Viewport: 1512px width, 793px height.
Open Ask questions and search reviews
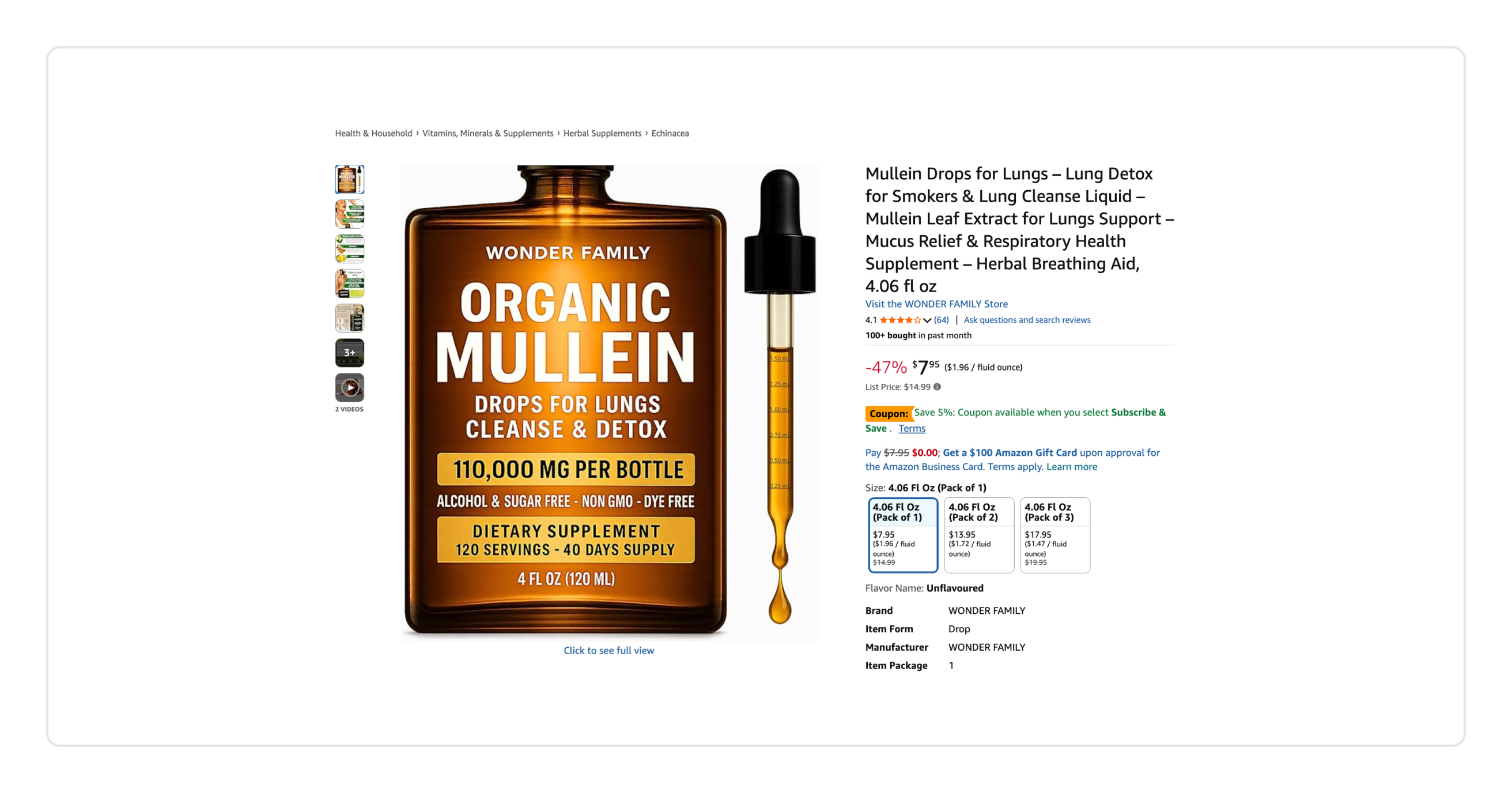pyautogui.click(x=1027, y=320)
